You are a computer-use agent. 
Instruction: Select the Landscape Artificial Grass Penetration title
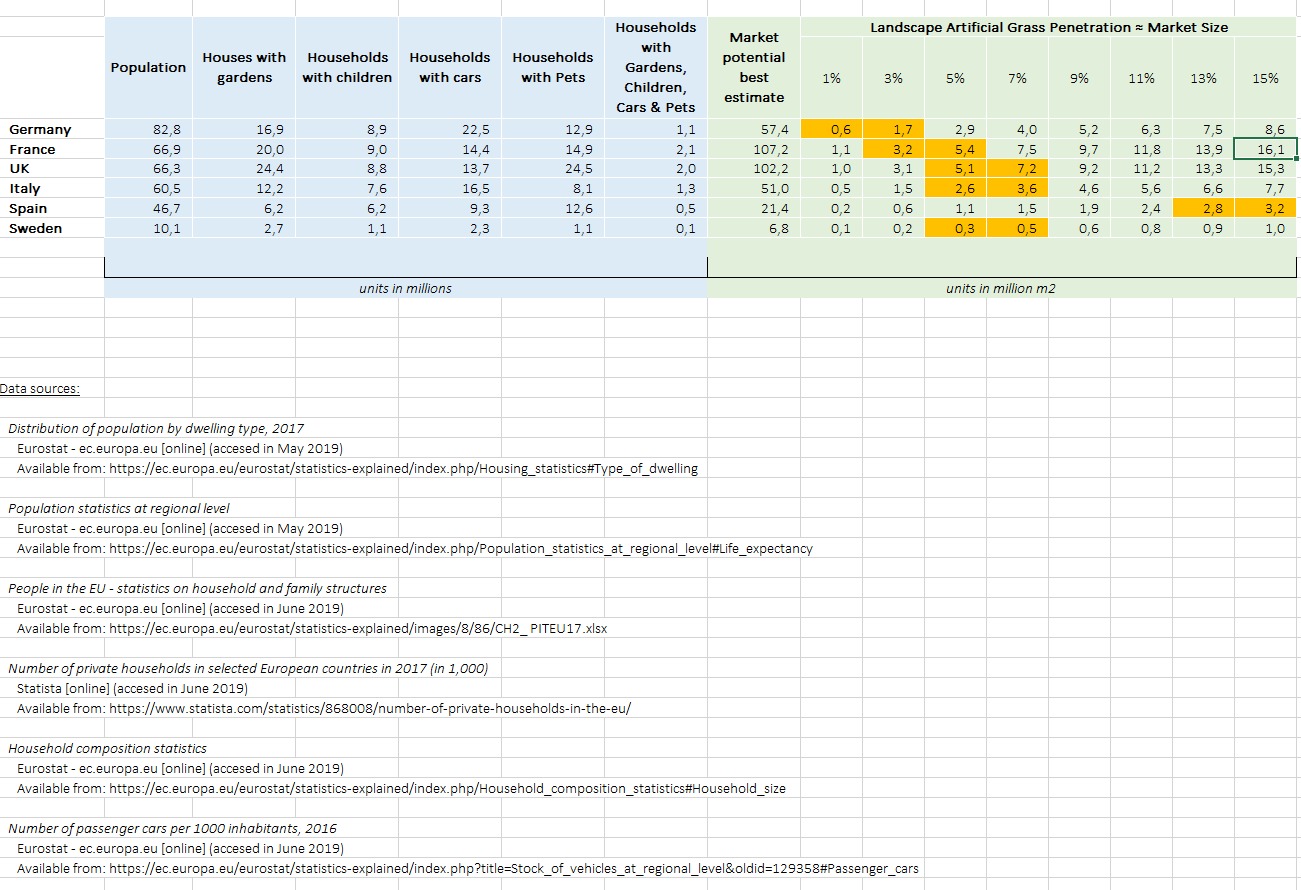point(1049,27)
